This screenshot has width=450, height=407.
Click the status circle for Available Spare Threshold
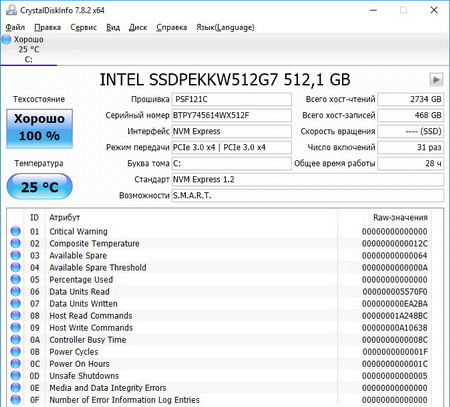tap(16, 267)
